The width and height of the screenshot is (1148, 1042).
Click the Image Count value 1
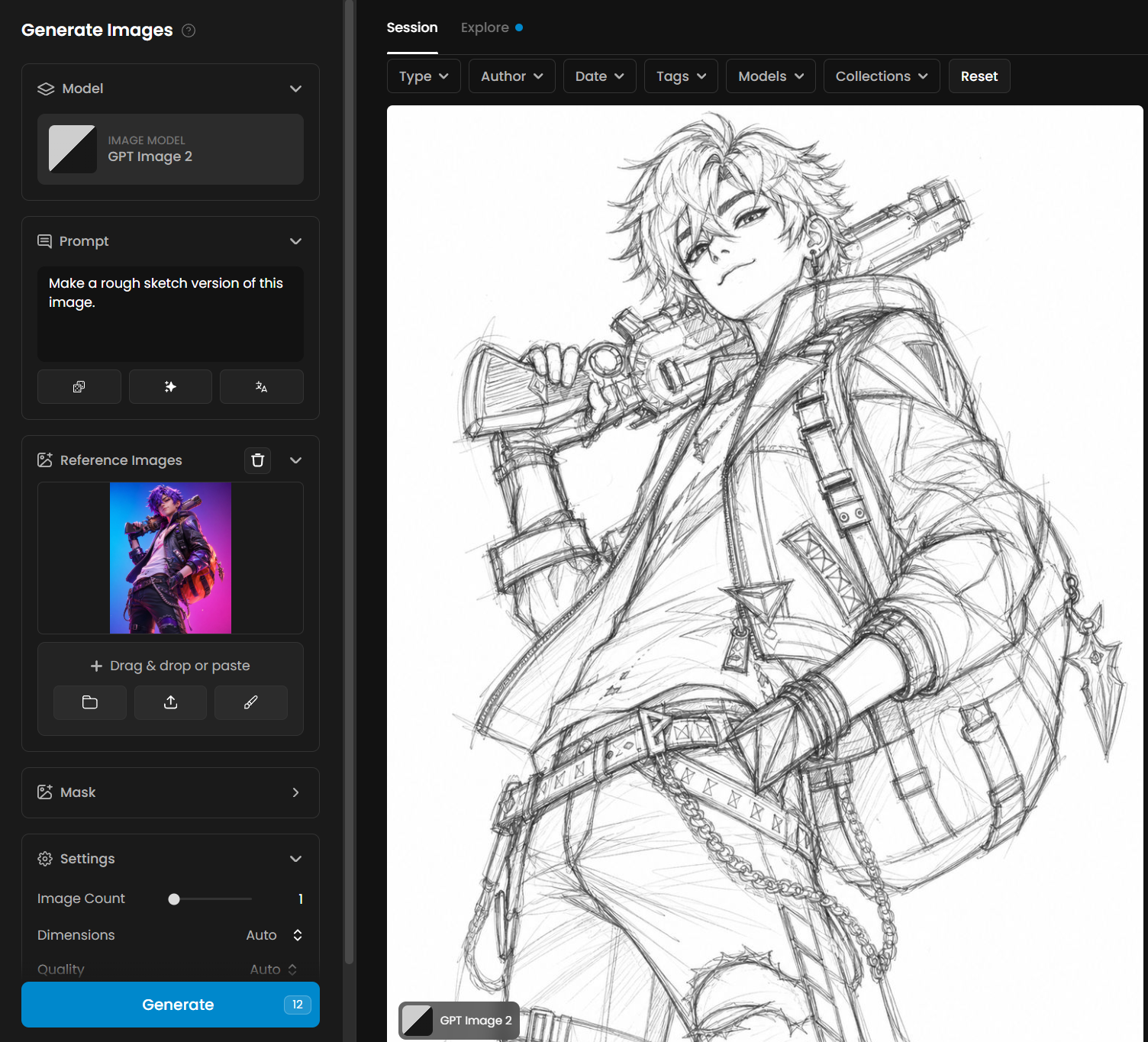click(301, 899)
